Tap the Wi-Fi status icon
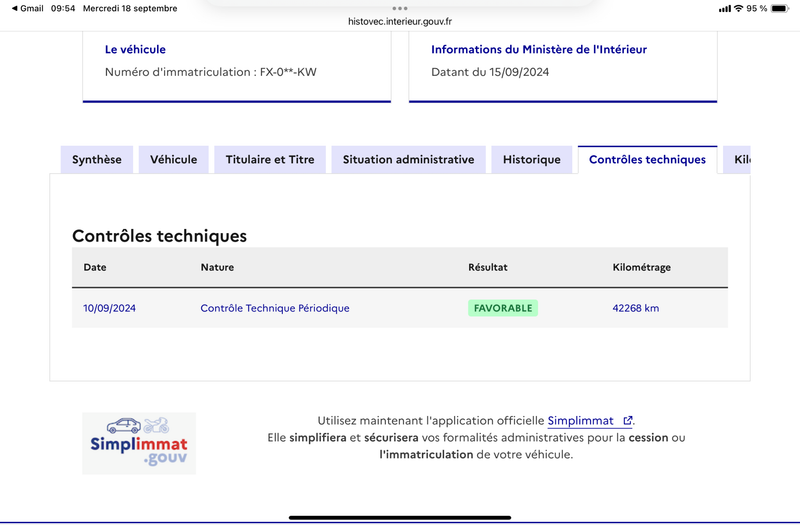800x525 pixels. (x=738, y=9)
